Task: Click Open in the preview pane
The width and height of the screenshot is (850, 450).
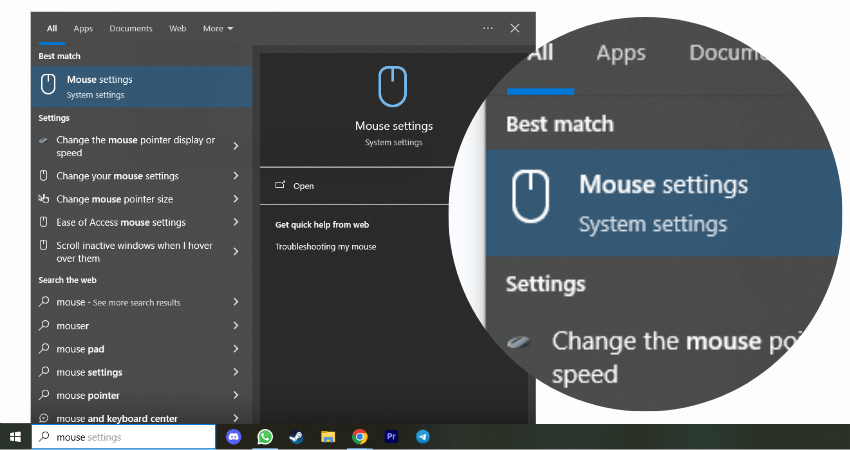Action: click(x=303, y=186)
